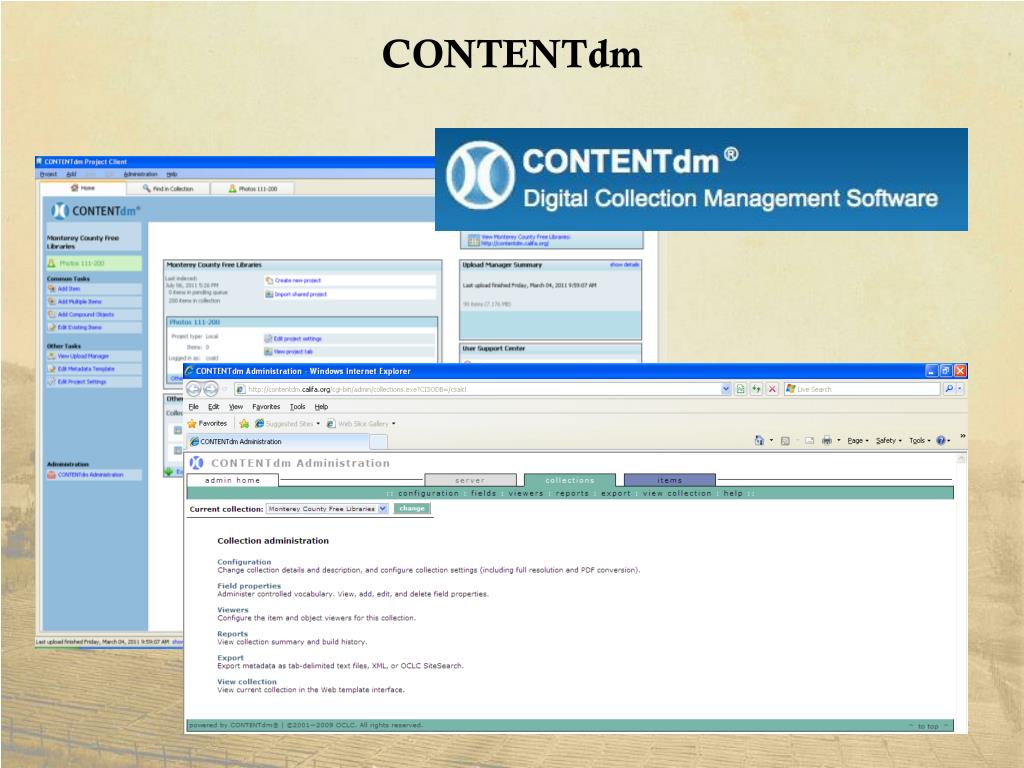Viewport: 1024px width, 768px height.
Task: Click the Live Search magnifier icon
Action: [x=949, y=389]
